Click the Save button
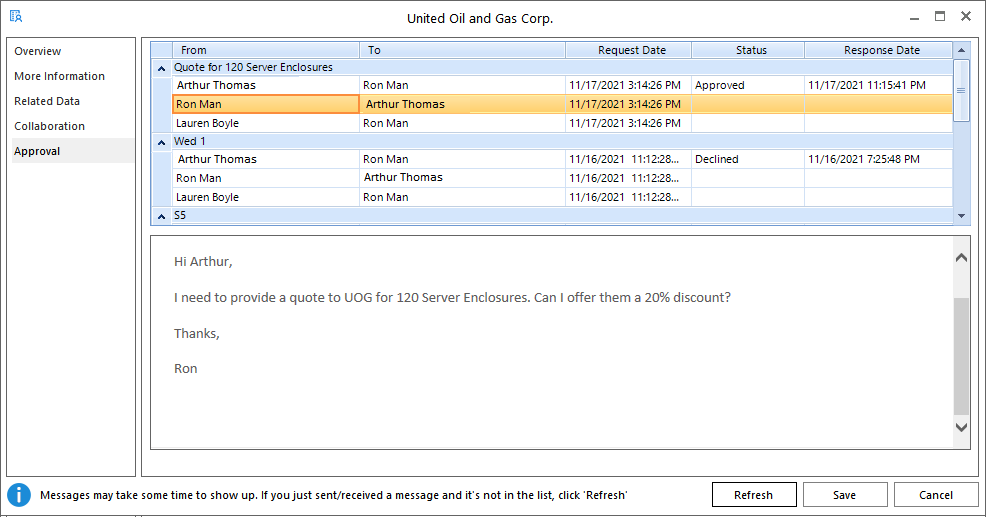The height and width of the screenshot is (518, 986). [844, 495]
